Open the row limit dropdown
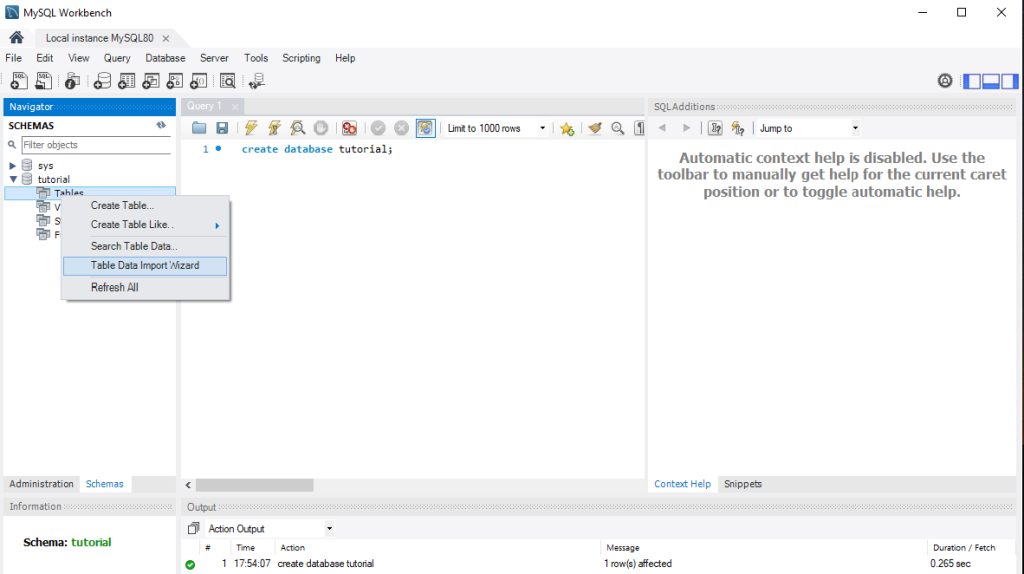The height and width of the screenshot is (574, 1024). pos(542,128)
